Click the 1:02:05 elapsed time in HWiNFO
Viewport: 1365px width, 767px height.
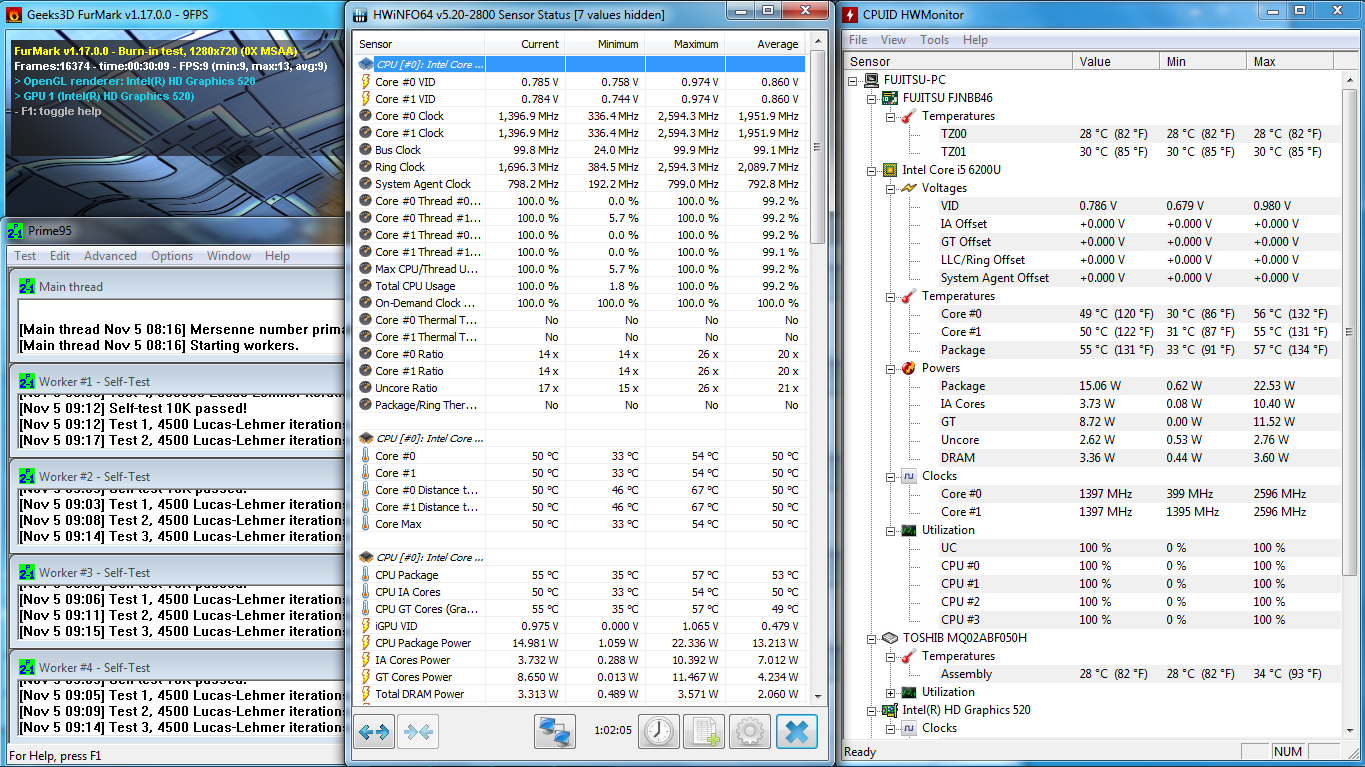click(612, 731)
